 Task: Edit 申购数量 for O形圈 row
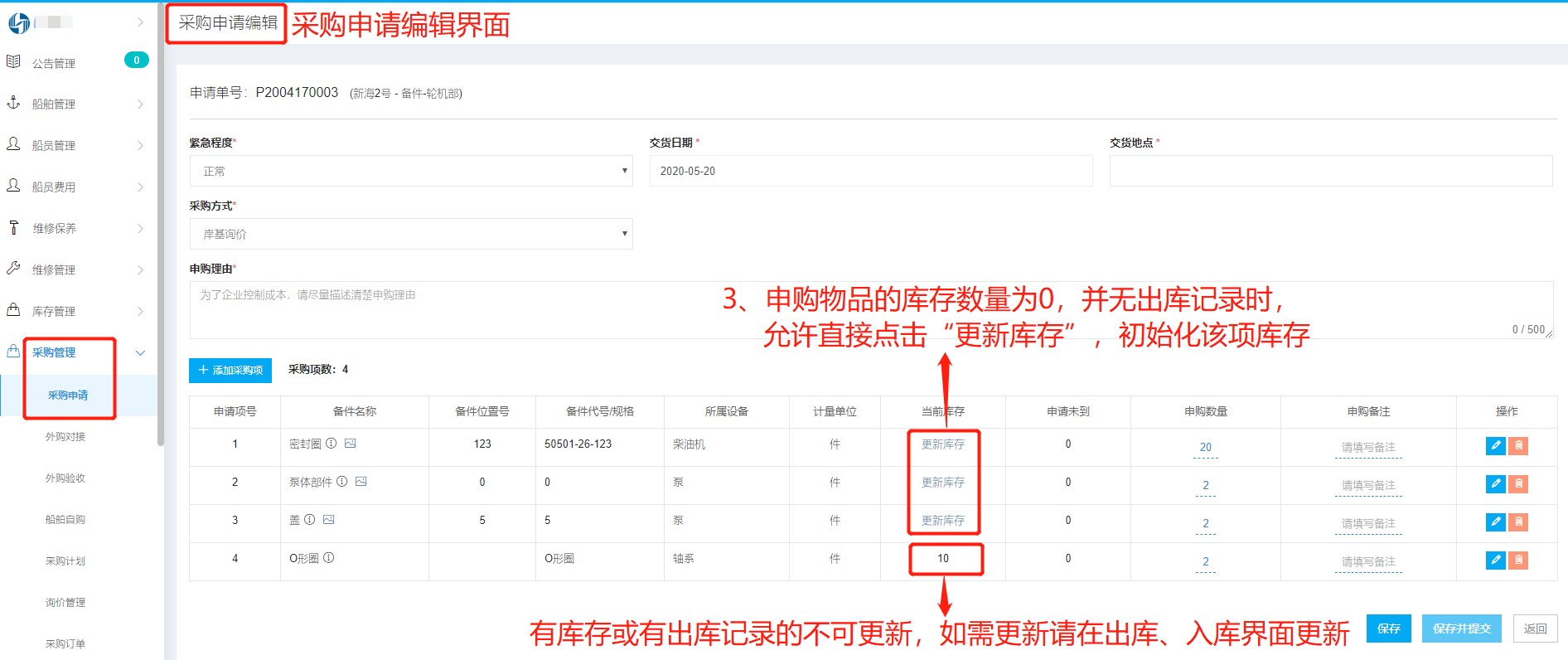pyautogui.click(x=1206, y=562)
